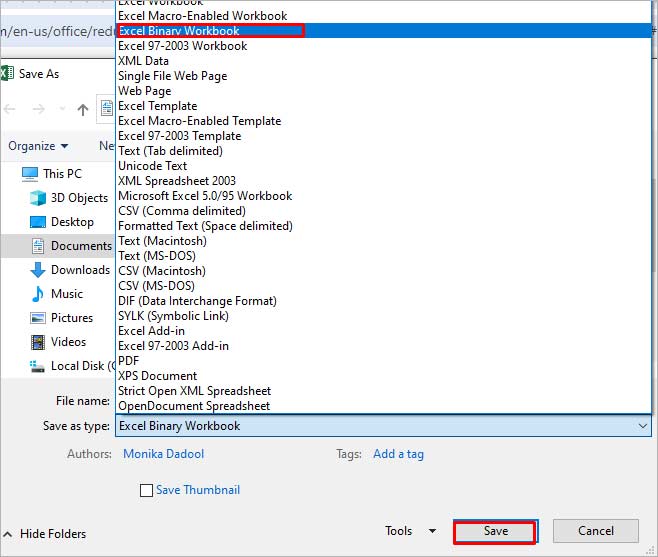Select Excel Binary Workbook from list
This screenshot has width=658, height=557.
pyautogui.click(x=384, y=31)
